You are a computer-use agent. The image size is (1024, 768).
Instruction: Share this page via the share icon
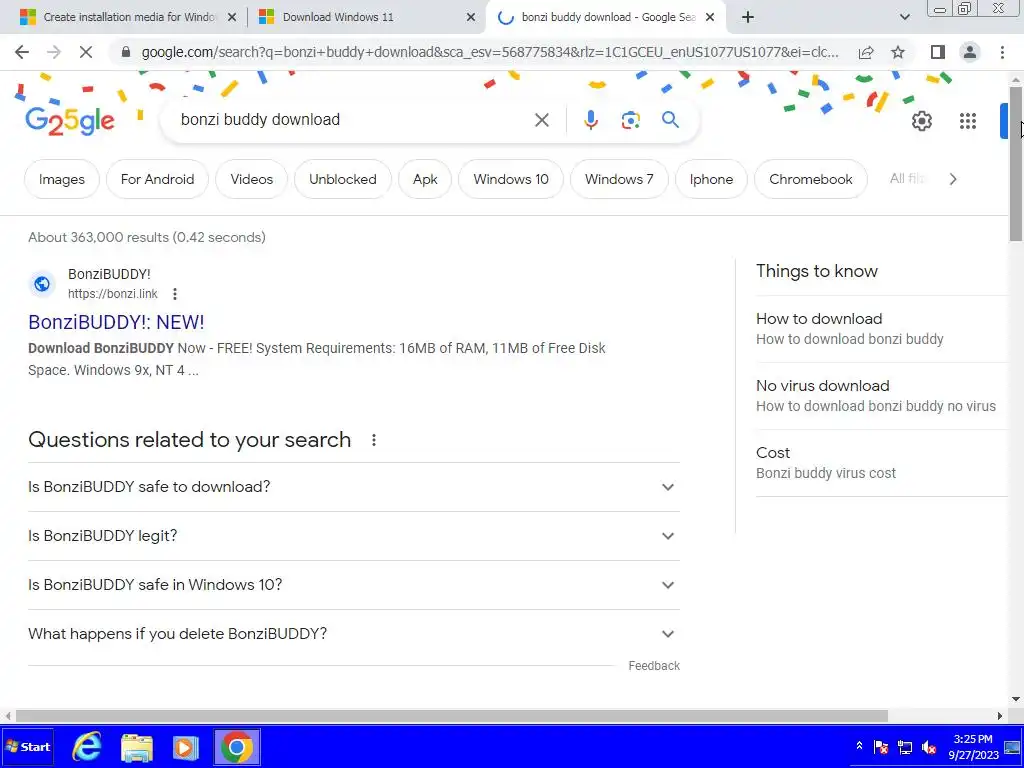pyautogui.click(x=866, y=52)
